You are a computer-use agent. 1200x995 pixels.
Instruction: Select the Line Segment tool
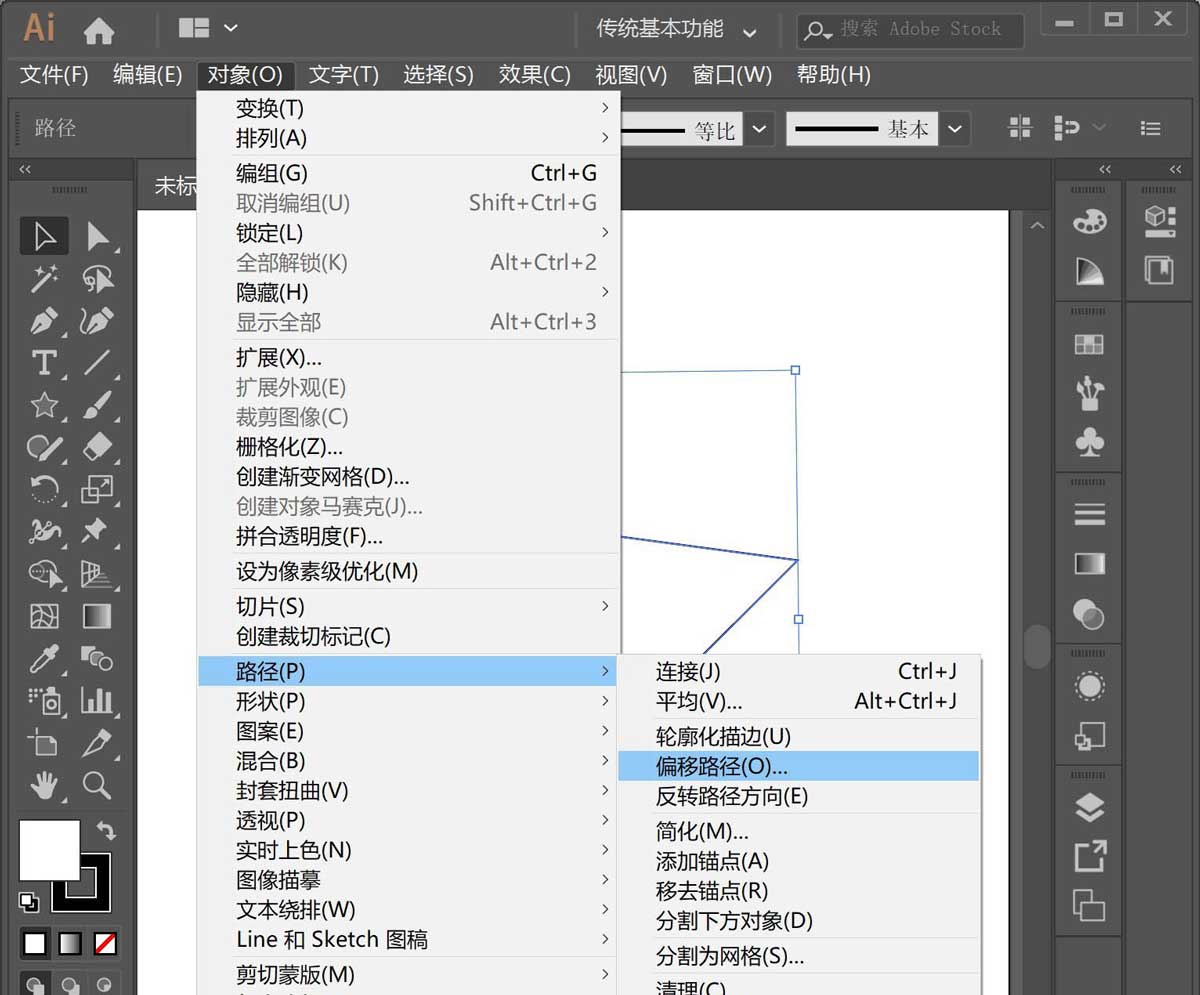pos(97,362)
